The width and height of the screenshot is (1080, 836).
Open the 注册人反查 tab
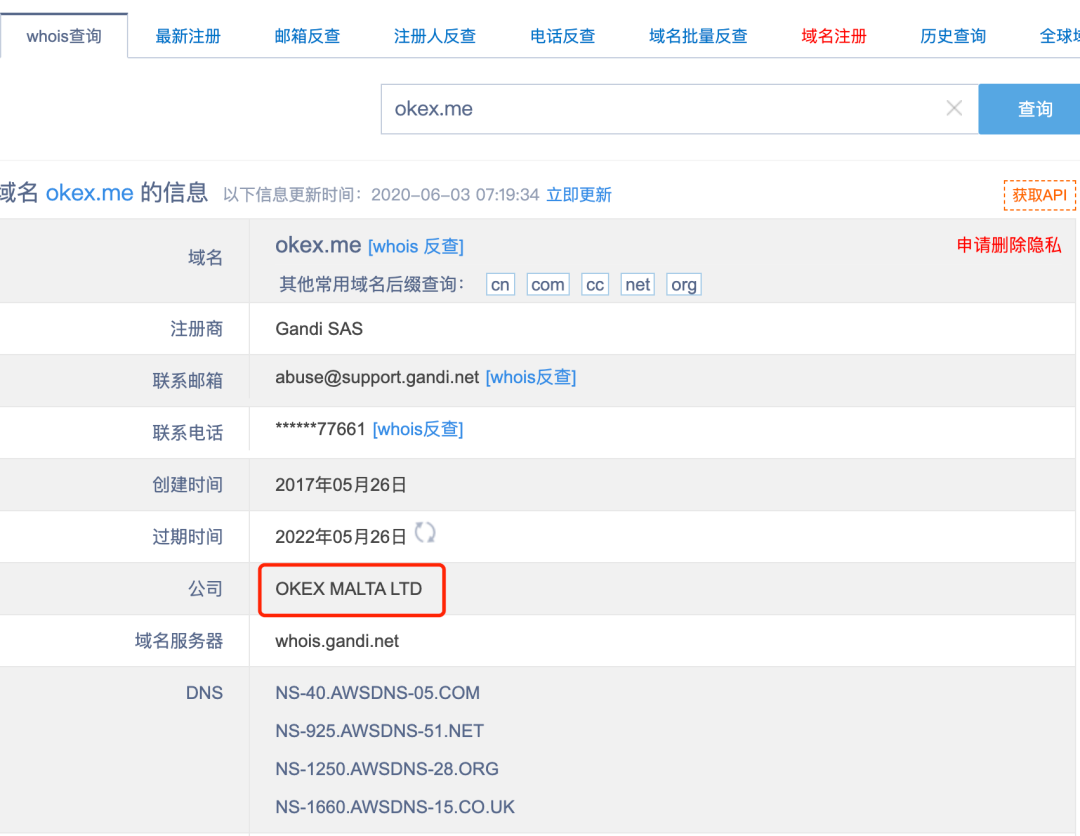point(435,36)
